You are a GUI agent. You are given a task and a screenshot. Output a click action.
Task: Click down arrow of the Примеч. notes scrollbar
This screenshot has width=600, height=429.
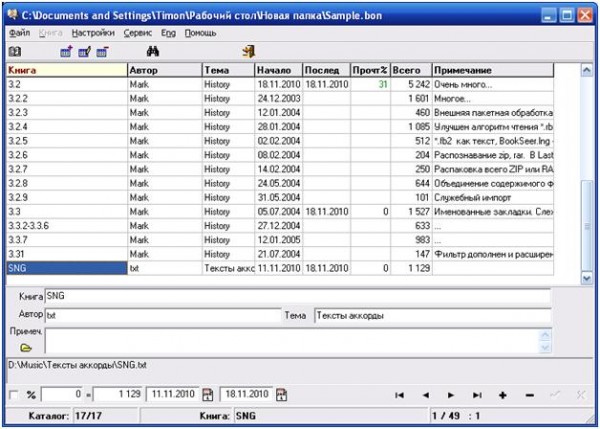pos(545,347)
